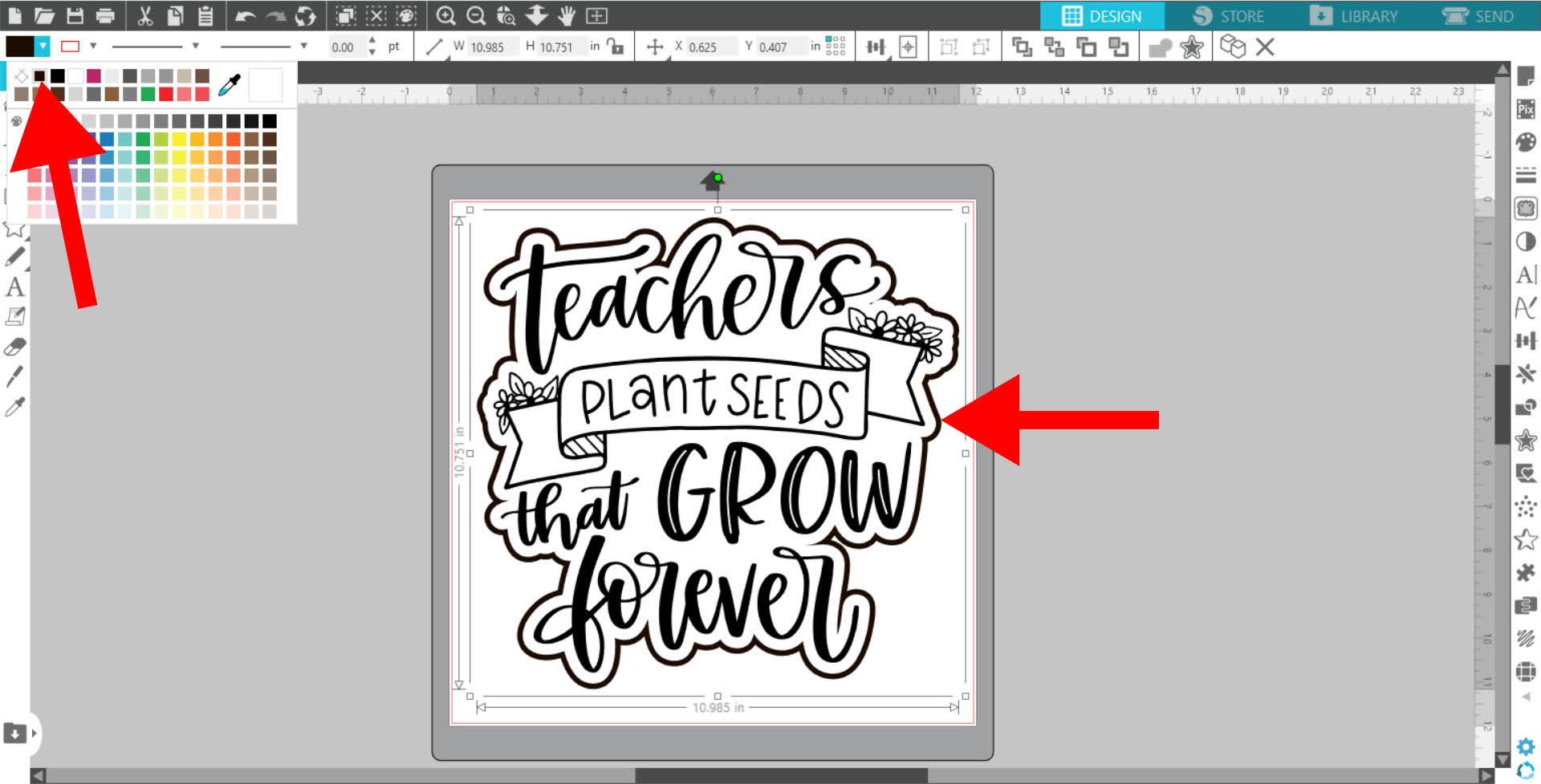Open the fill color dropdown
Viewport: 1541px width, 784px height.
(x=43, y=47)
